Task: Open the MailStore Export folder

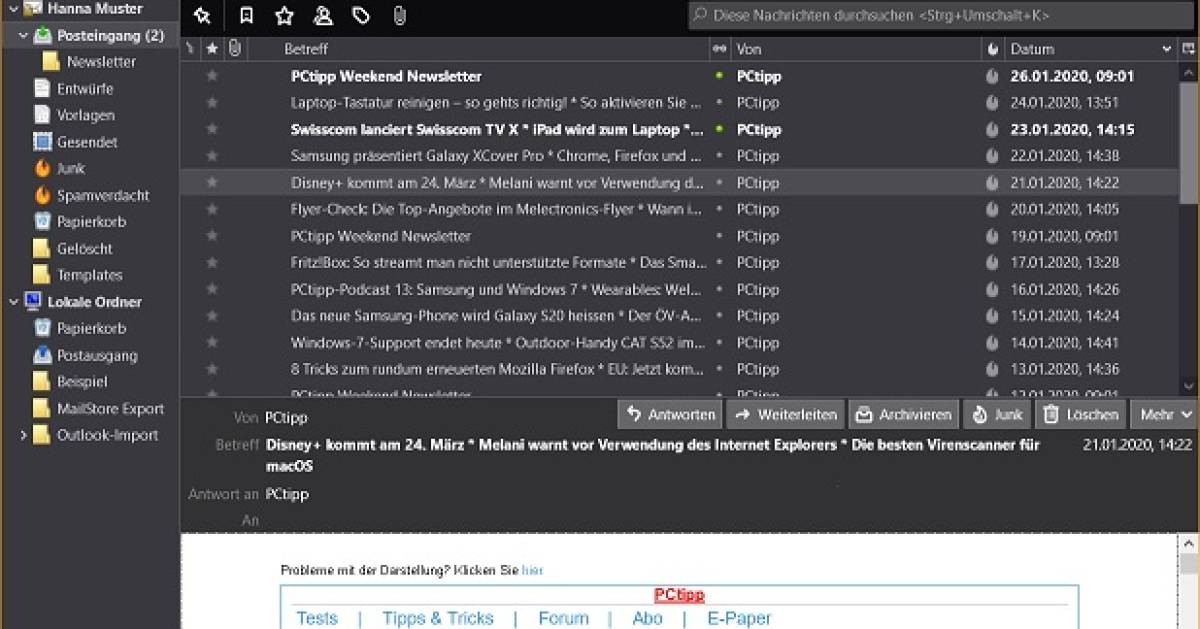Action: tap(110, 408)
